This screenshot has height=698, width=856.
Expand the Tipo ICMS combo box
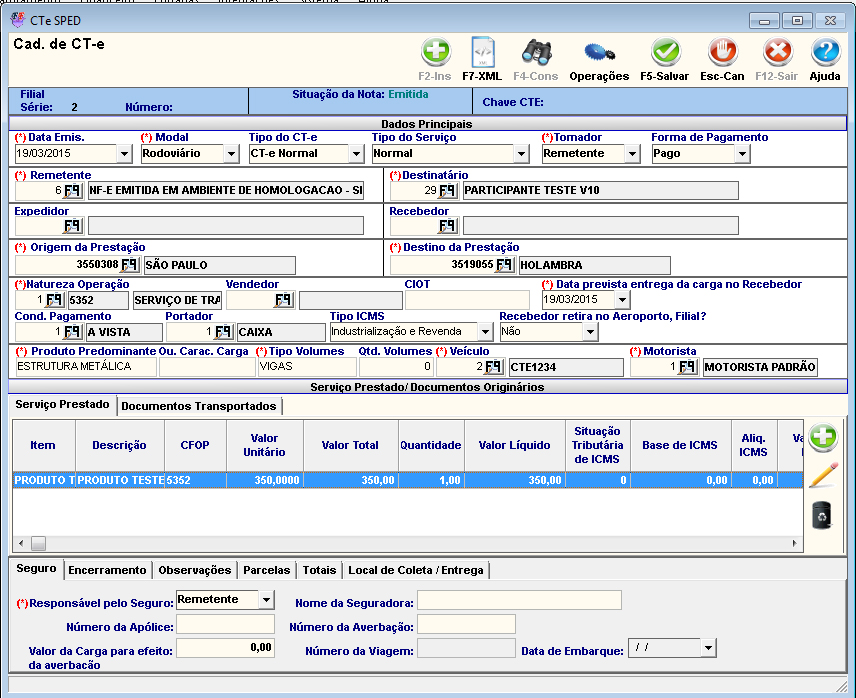coord(484,332)
